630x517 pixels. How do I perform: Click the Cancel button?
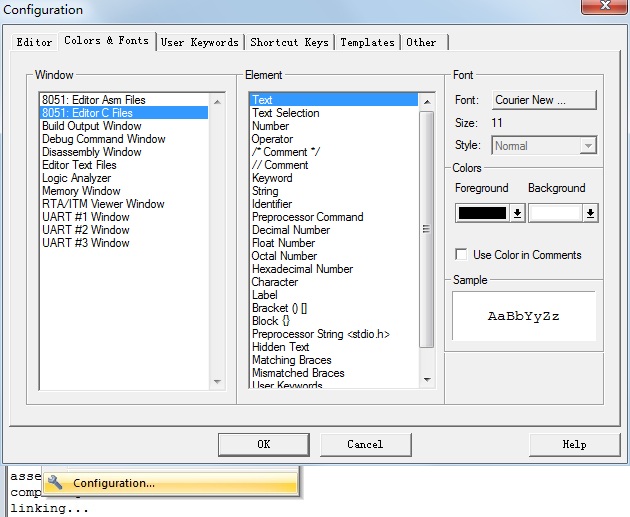[x=365, y=444]
